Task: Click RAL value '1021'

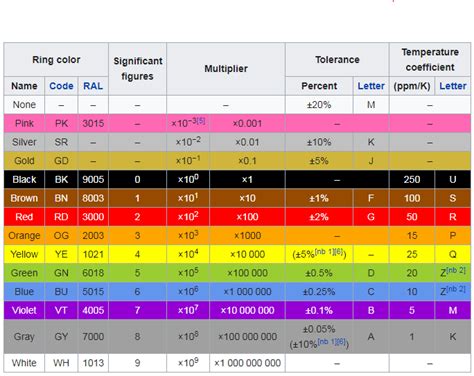Action: (93, 254)
